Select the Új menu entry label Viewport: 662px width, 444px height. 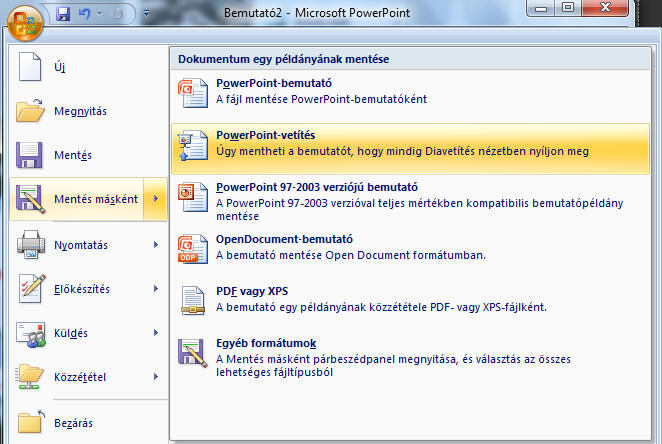(60, 67)
